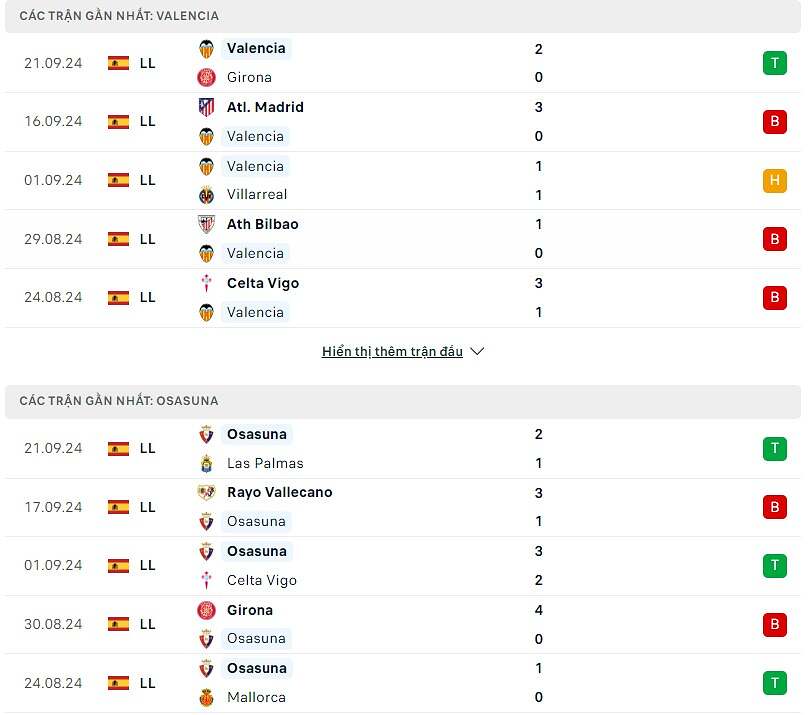Click the Rayo Vallecano club crest icon
Image resolution: width=810 pixels, height=715 pixels.
click(x=206, y=492)
